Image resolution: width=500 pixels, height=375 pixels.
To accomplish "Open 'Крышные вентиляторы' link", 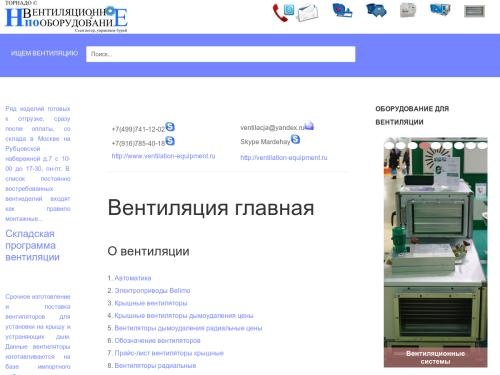I will tap(151, 303).
